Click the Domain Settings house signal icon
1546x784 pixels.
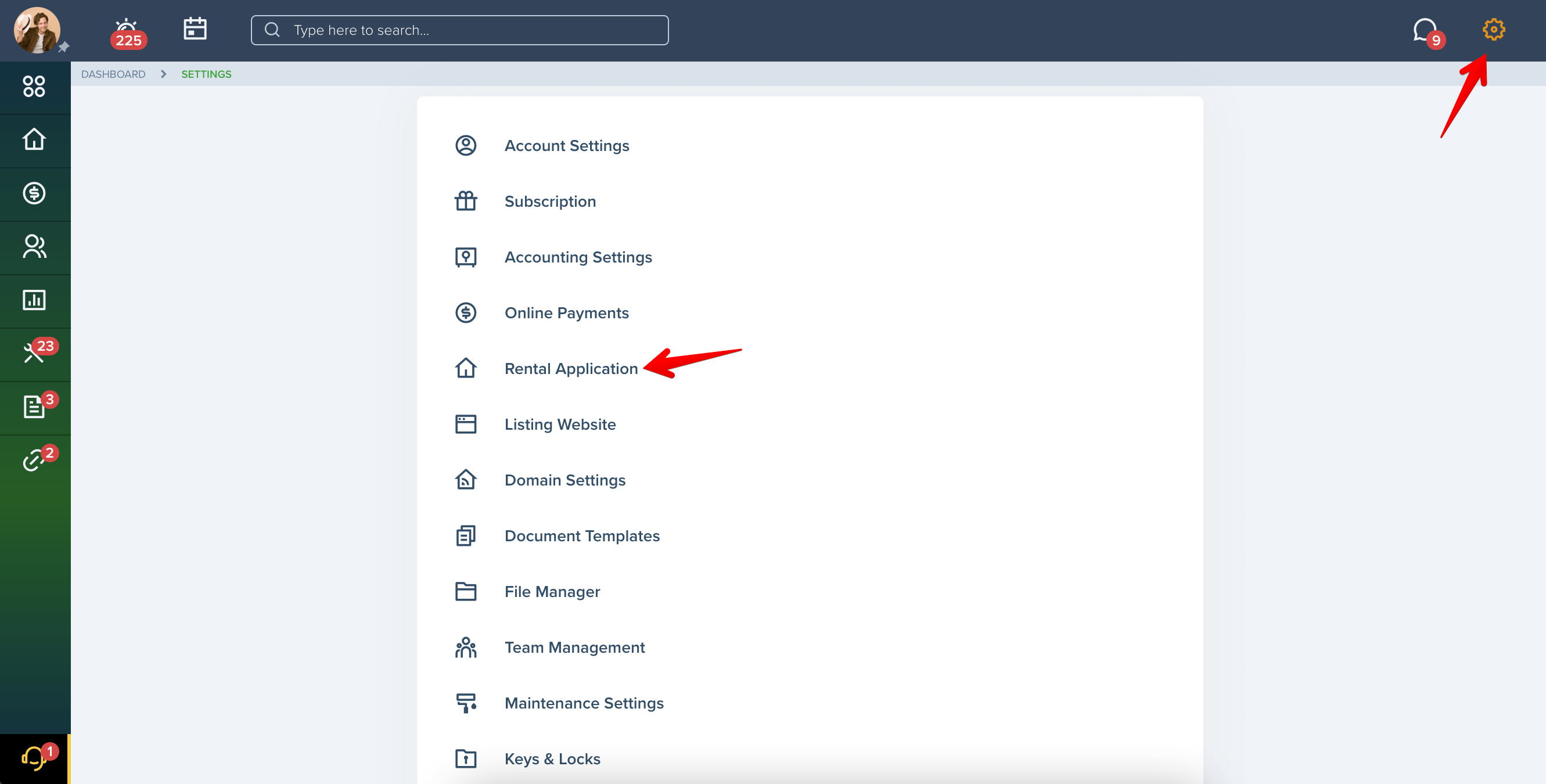(x=466, y=480)
